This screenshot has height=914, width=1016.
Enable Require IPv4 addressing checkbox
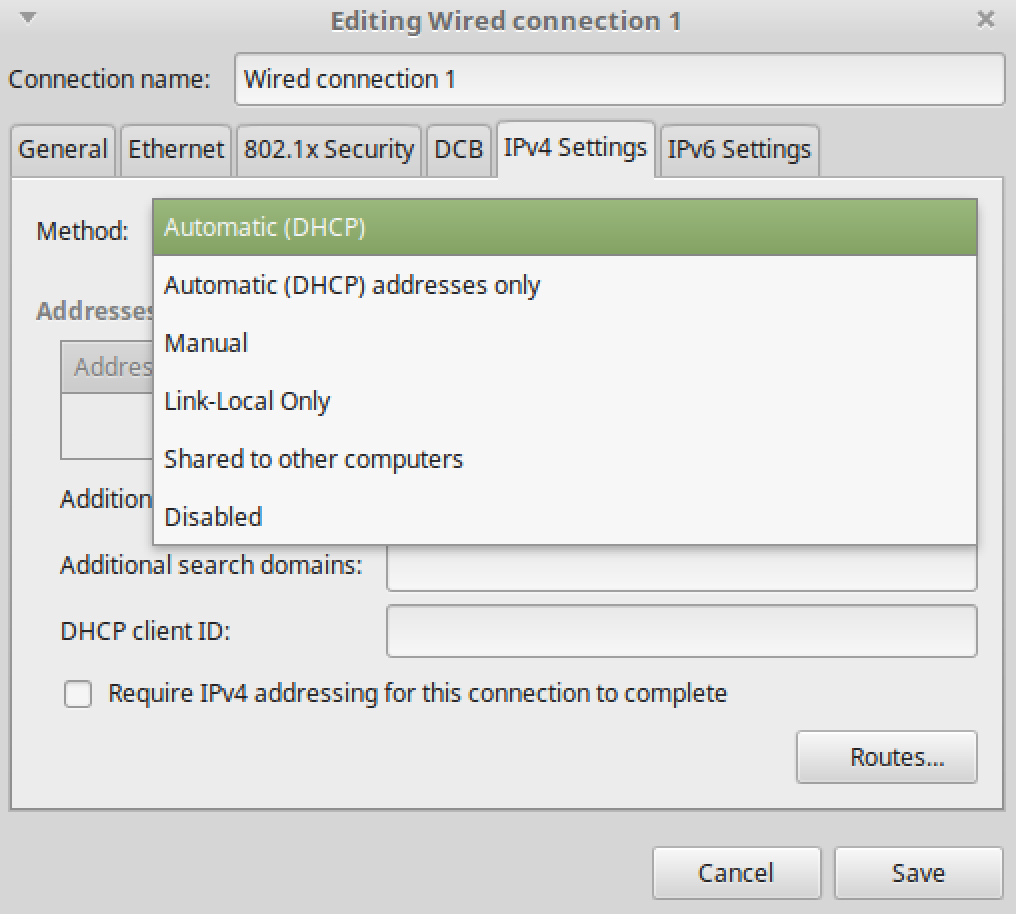(x=78, y=694)
